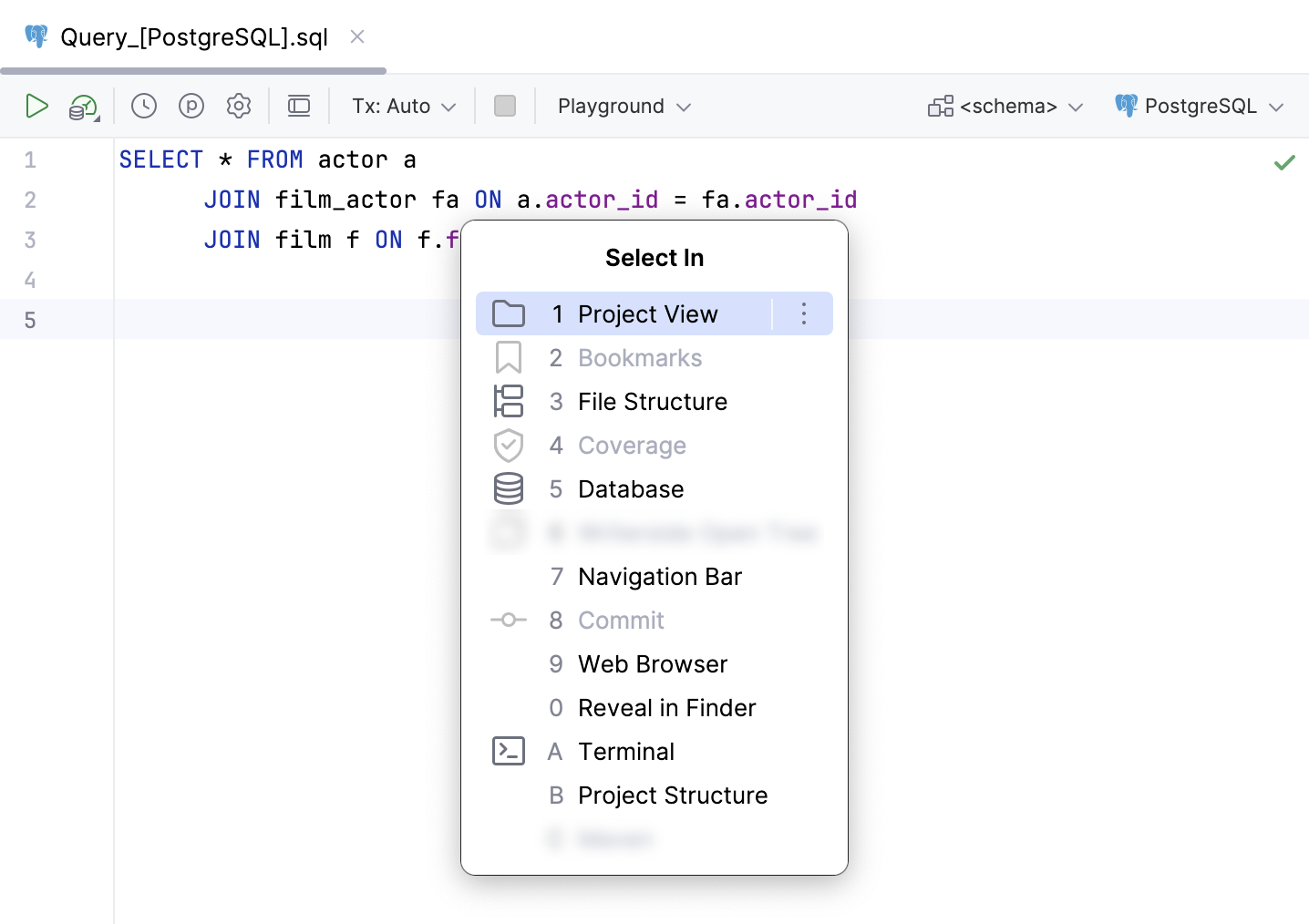Click line number 3 in the gutter
Image resolution: width=1309 pixels, height=924 pixels.
pos(29,240)
